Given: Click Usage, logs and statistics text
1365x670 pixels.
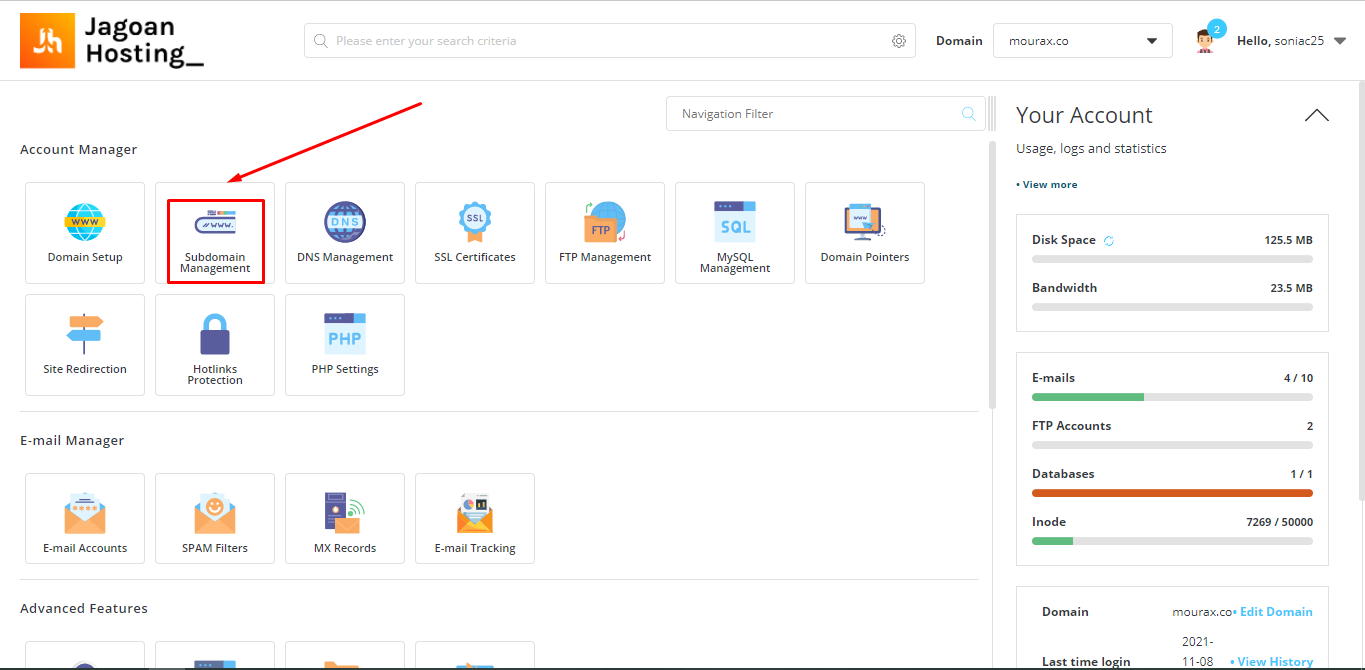Looking at the screenshot, I should (1091, 149).
